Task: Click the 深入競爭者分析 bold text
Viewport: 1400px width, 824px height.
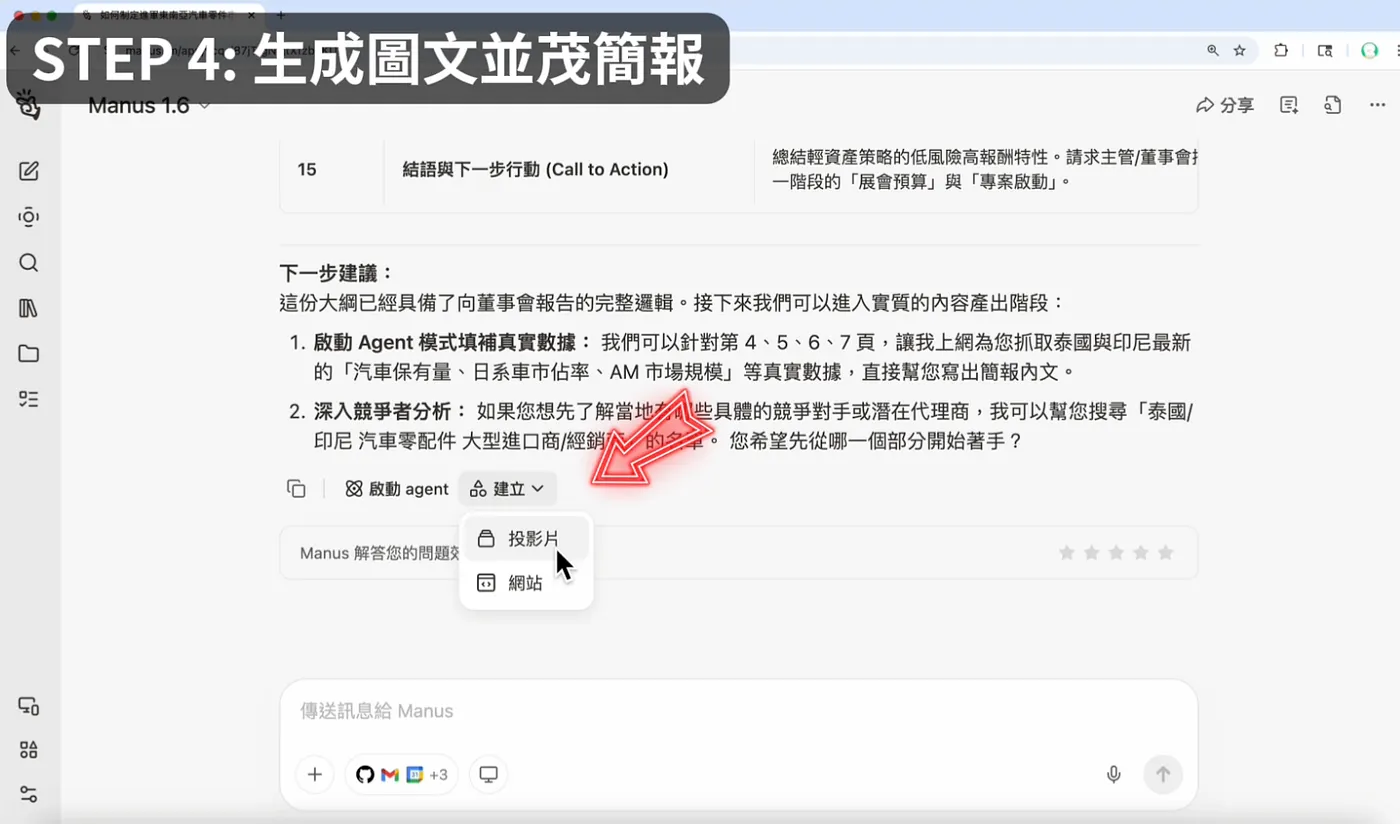Action: (x=391, y=412)
